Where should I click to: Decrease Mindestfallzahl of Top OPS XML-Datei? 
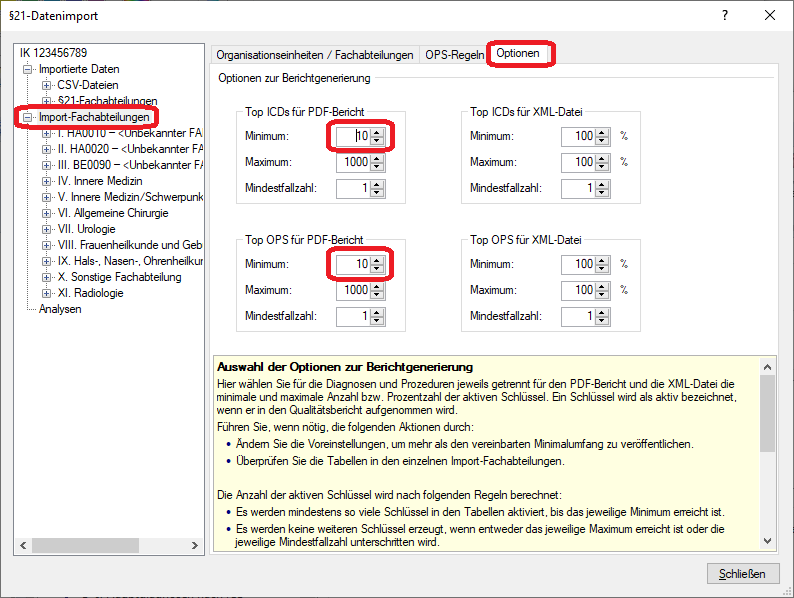602,321
